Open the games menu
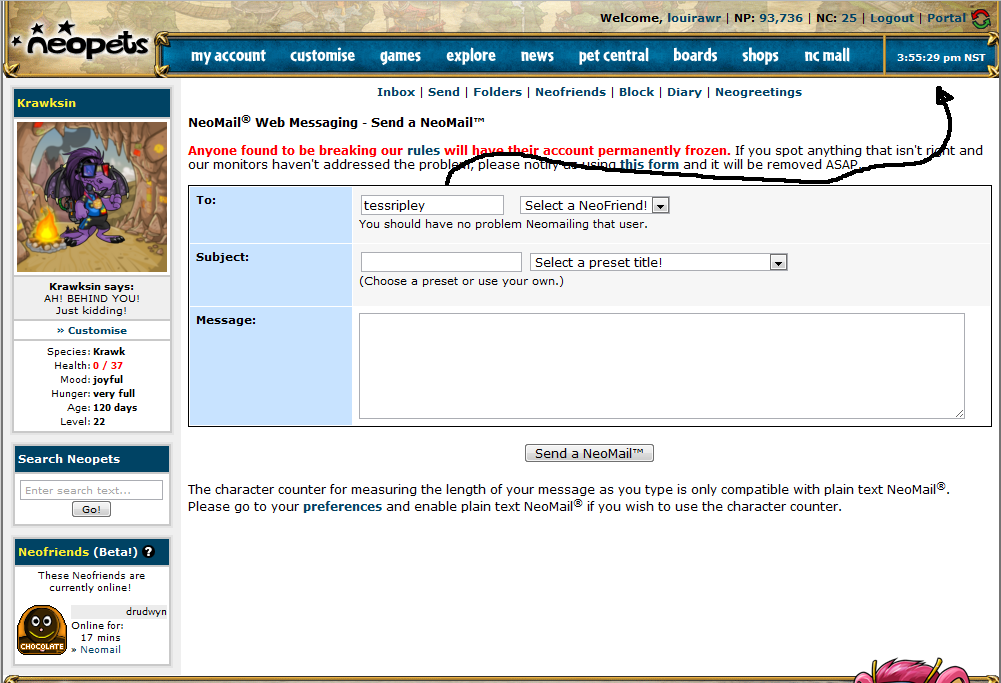 (x=400, y=56)
